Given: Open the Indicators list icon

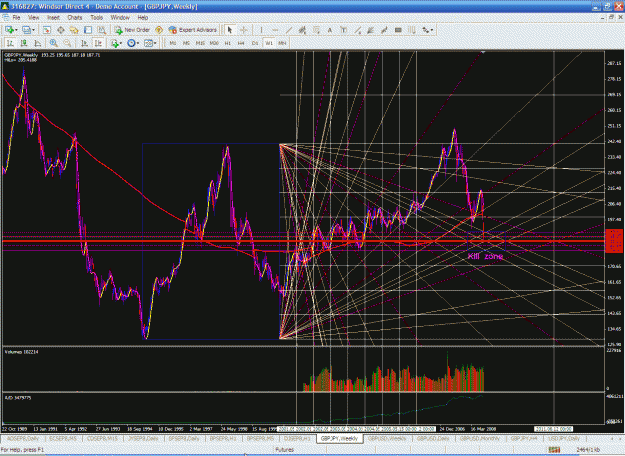Looking at the screenshot, I should coord(115,43).
